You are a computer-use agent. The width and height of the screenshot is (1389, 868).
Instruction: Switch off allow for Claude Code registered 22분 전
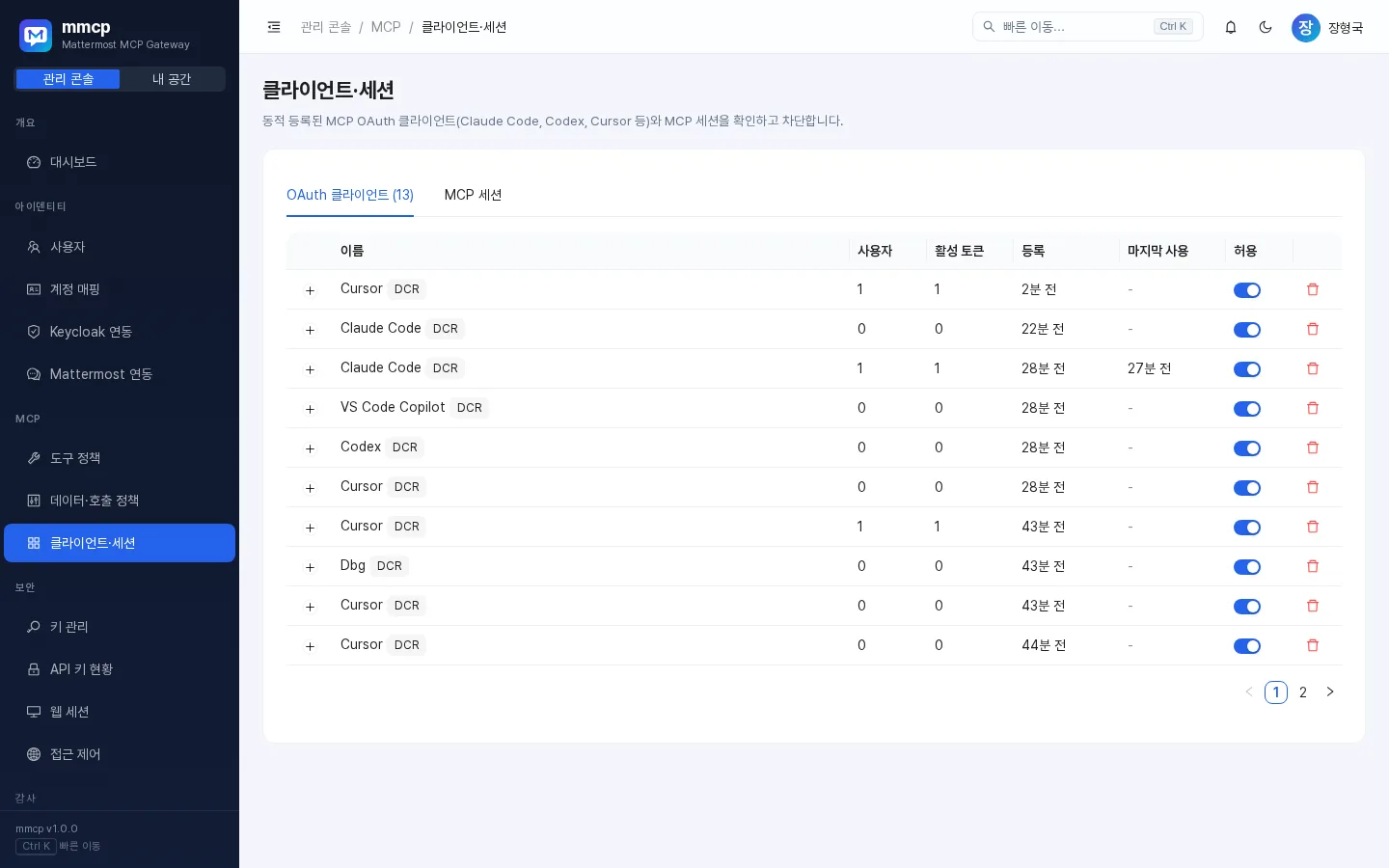click(x=1247, y=330)
